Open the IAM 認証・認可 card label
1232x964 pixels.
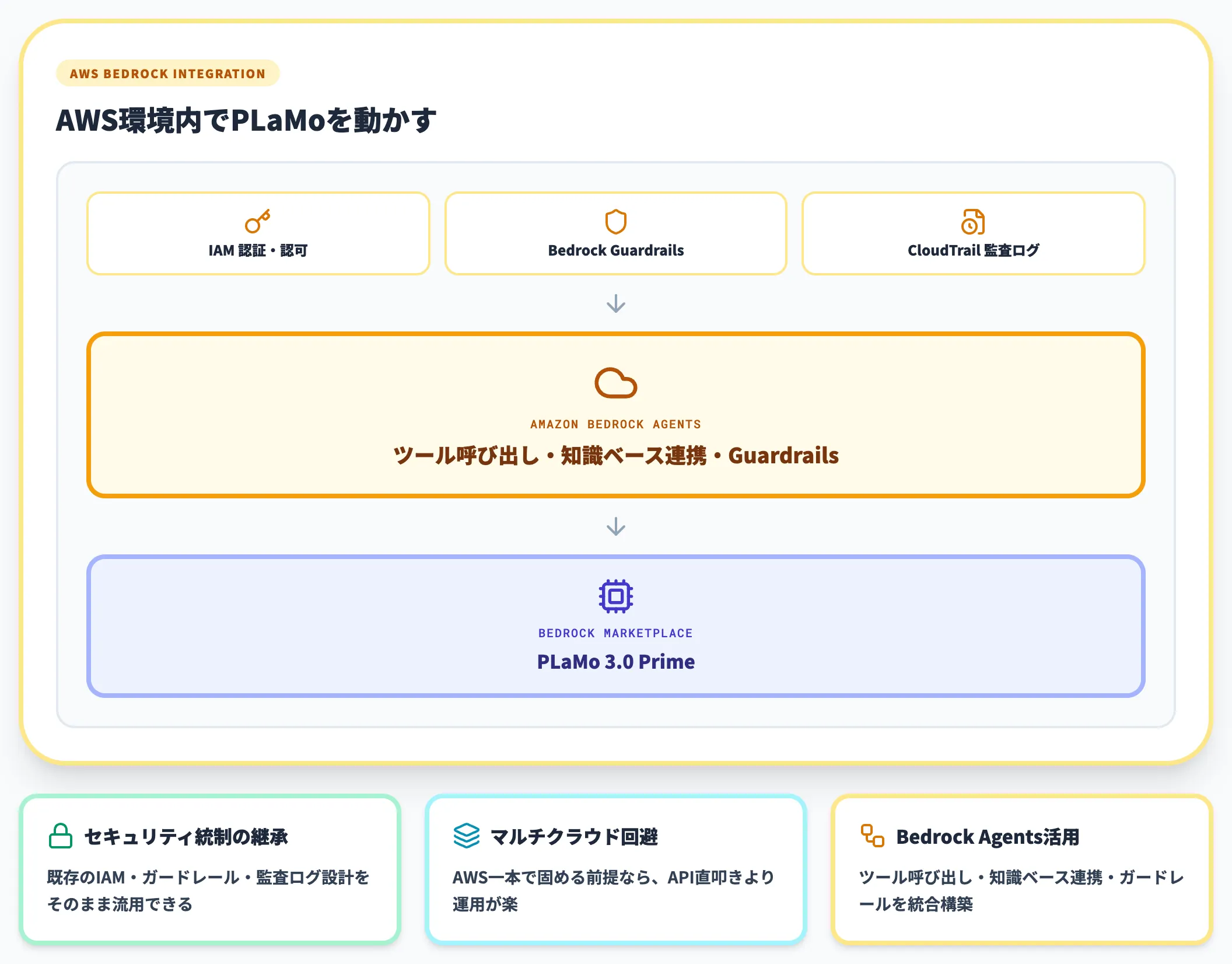point(258,250)
